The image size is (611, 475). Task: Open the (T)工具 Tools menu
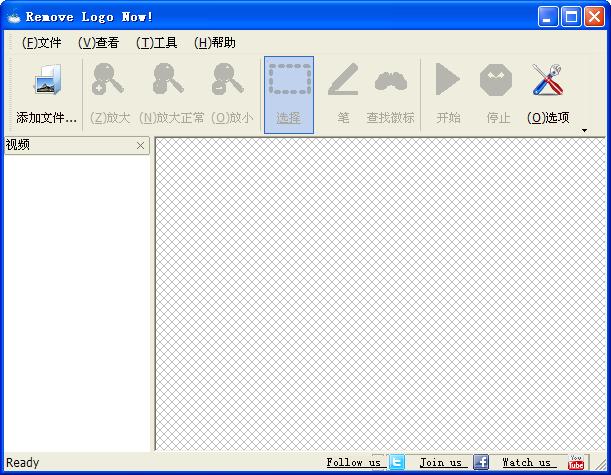[157, 42]
